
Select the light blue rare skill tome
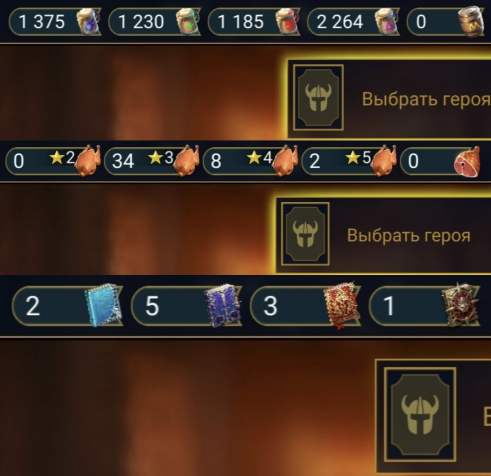click(x=103, y=305)
